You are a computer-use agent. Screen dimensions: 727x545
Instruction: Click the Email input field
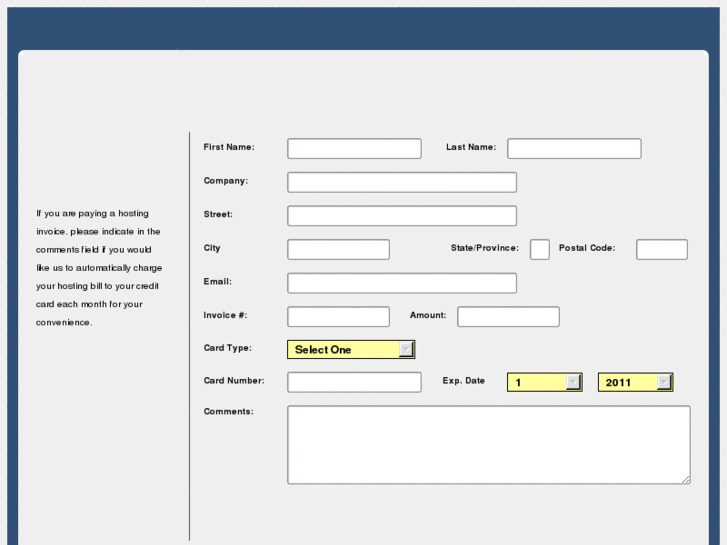point(402,283)
